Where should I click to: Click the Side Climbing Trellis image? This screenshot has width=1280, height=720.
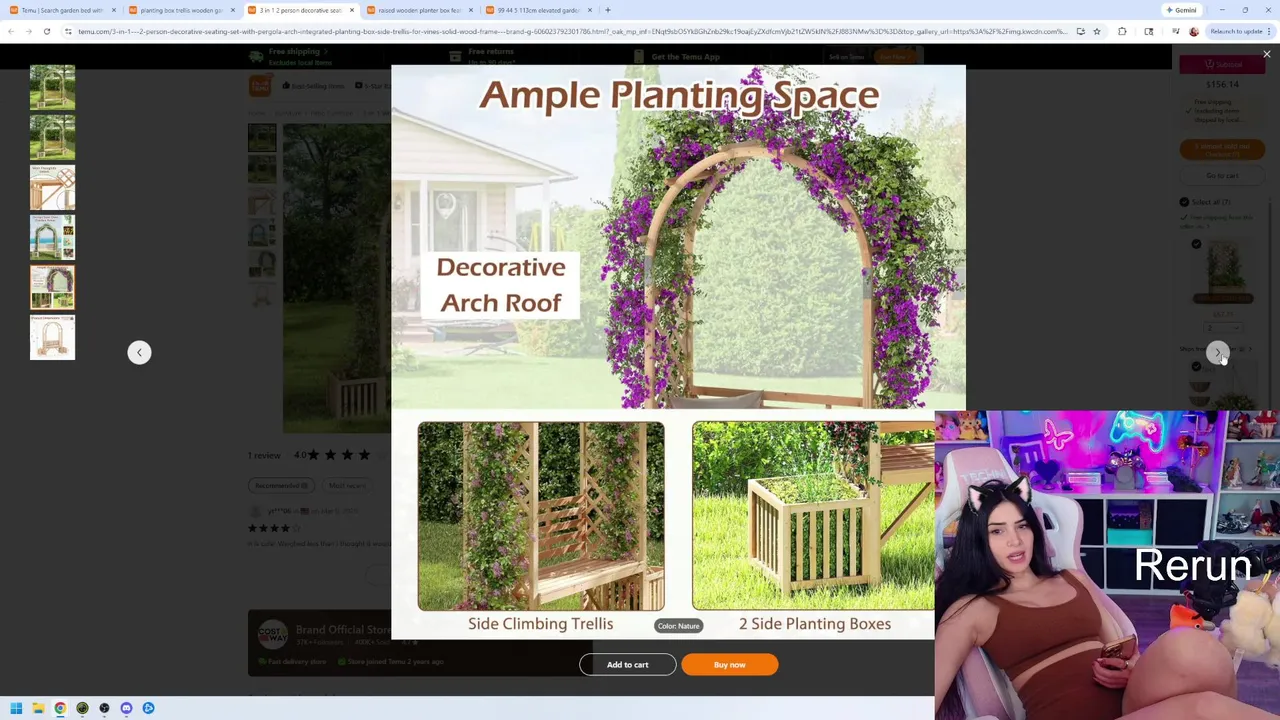[x=541, y=516]
